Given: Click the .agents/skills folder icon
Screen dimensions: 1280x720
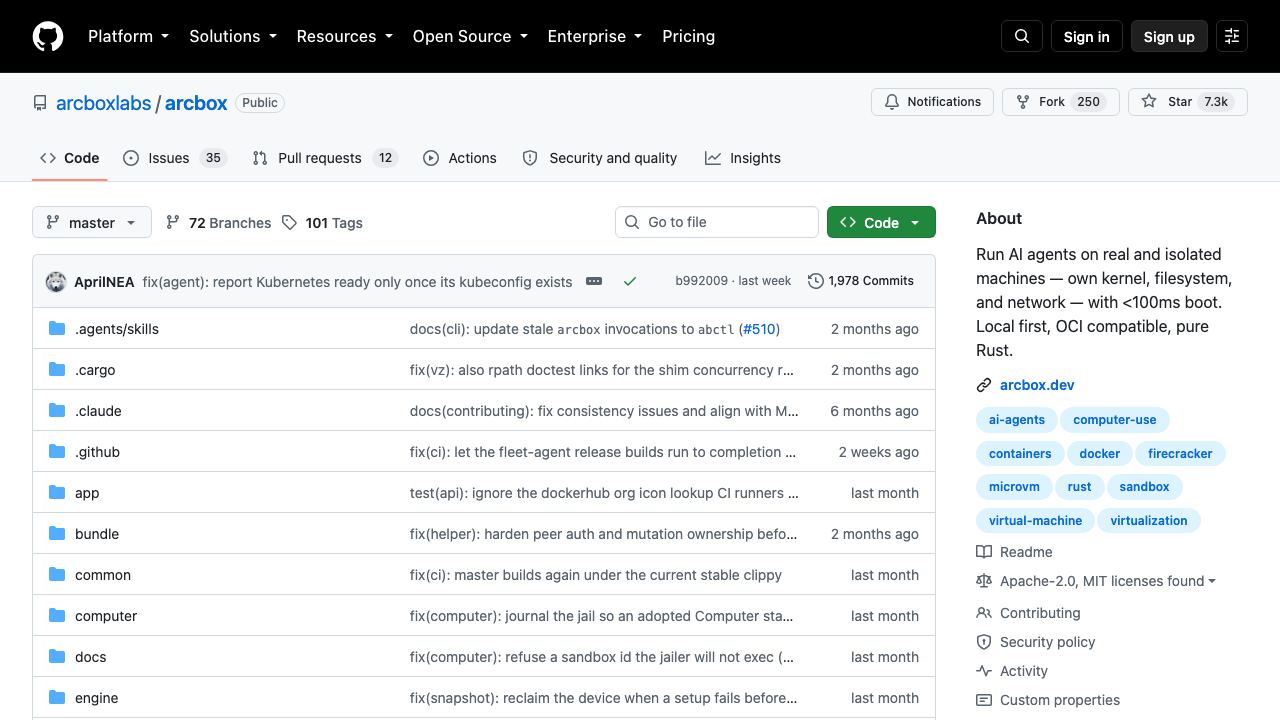Looking at the screenshot, I should point(57,329).
